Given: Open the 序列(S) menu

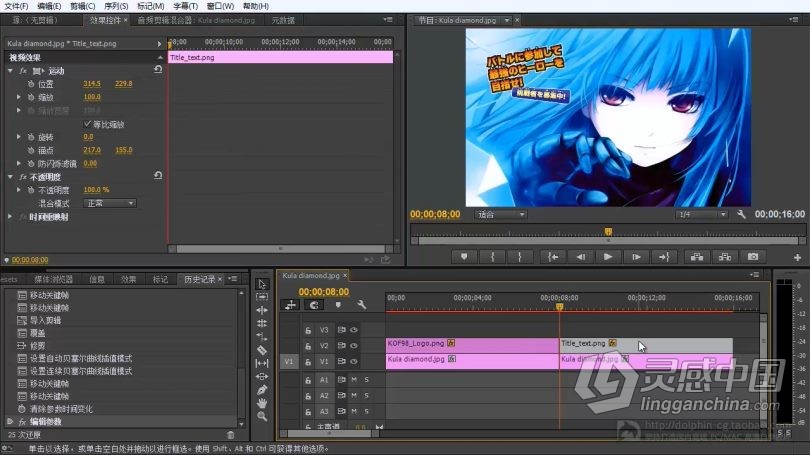Looking at the screenshot, I should coord(116,6).
